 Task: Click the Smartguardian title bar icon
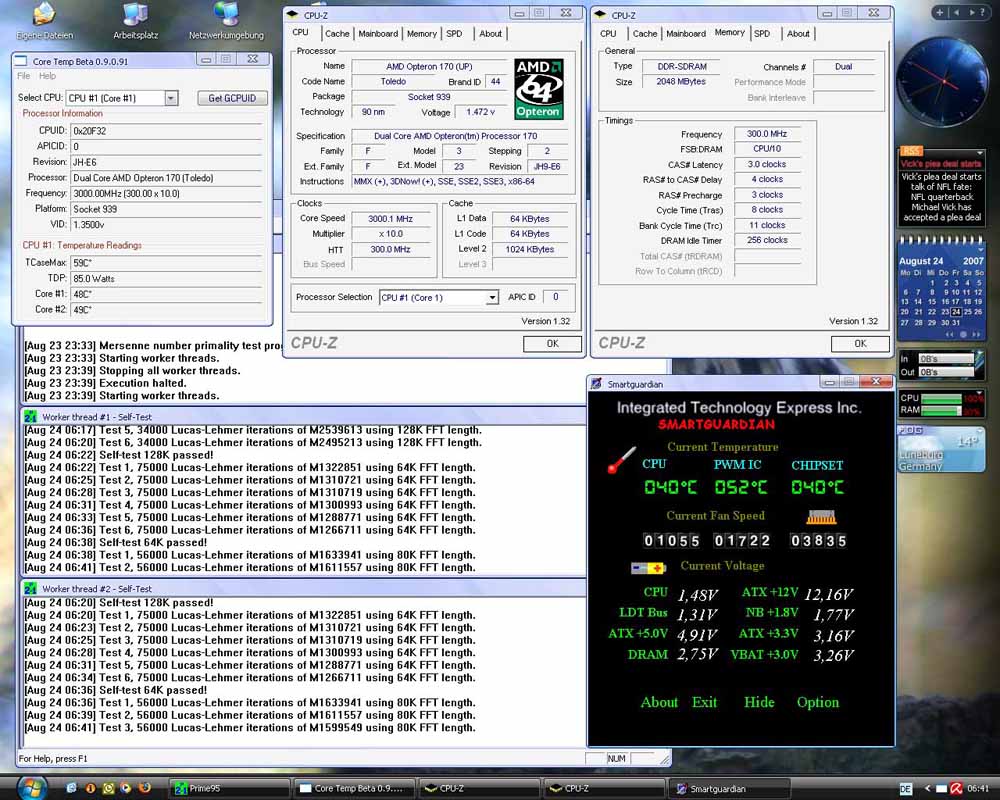pyautogui.click(x=596, y=383)
